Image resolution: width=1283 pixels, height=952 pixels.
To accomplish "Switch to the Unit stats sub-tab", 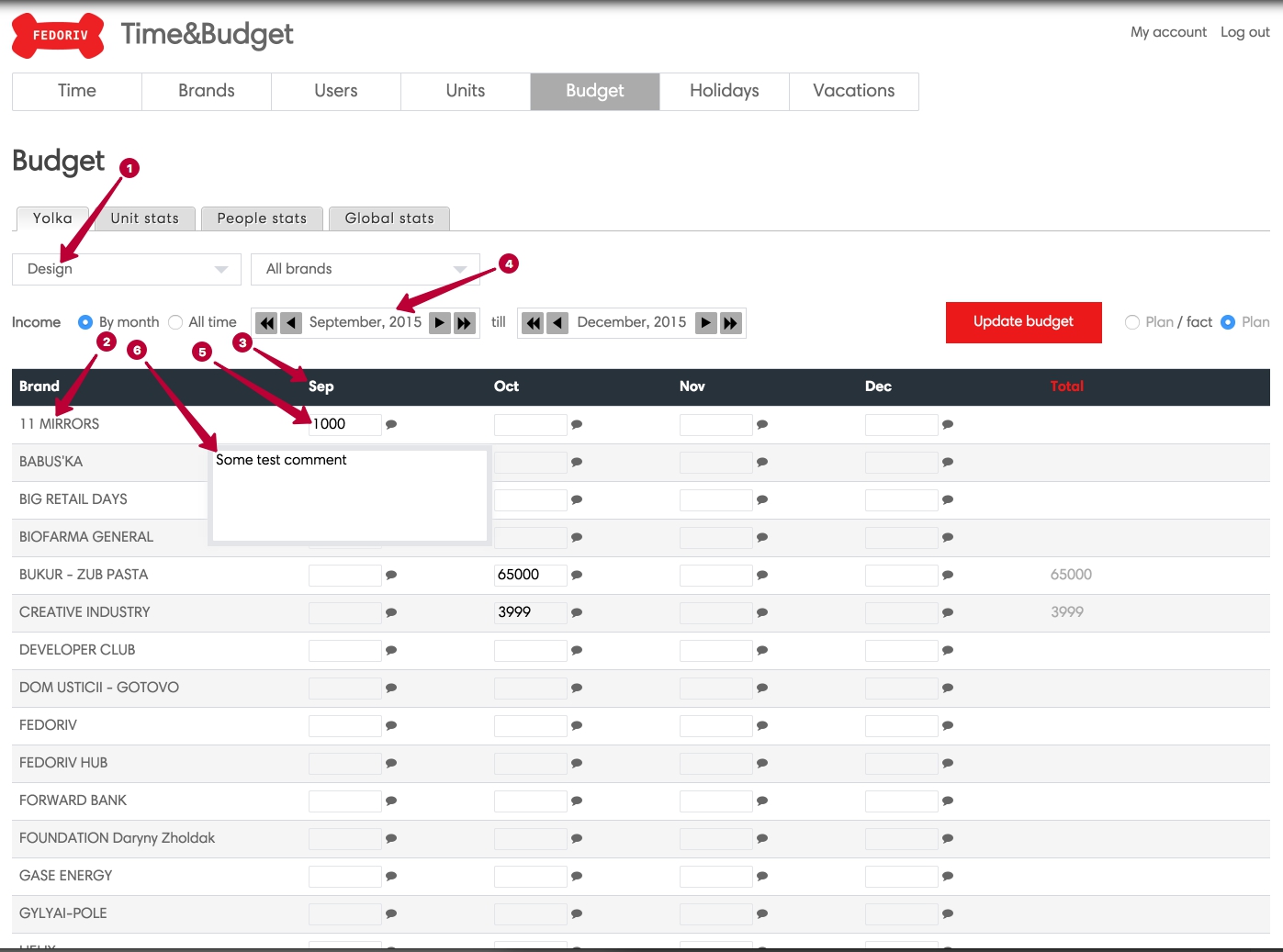I will point(145,218).
